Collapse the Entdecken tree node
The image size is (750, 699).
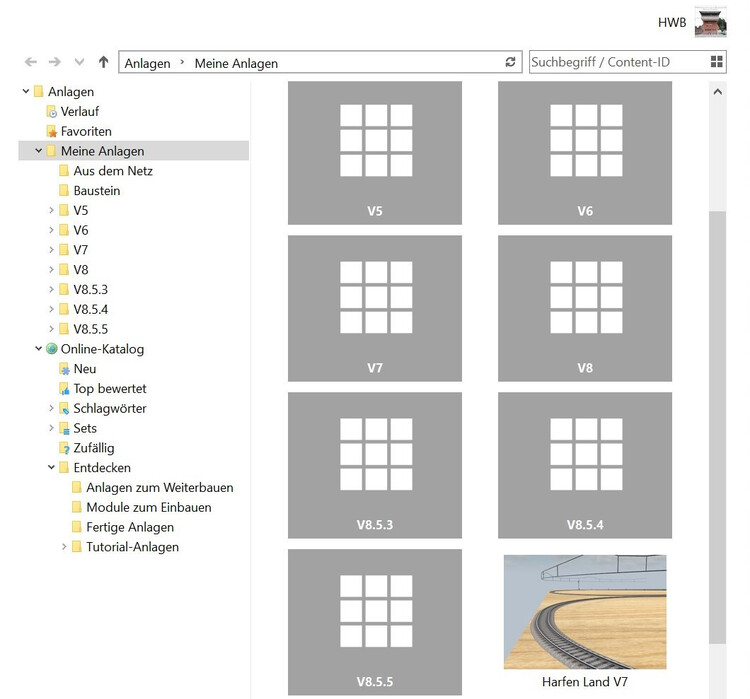coord(51,467)
